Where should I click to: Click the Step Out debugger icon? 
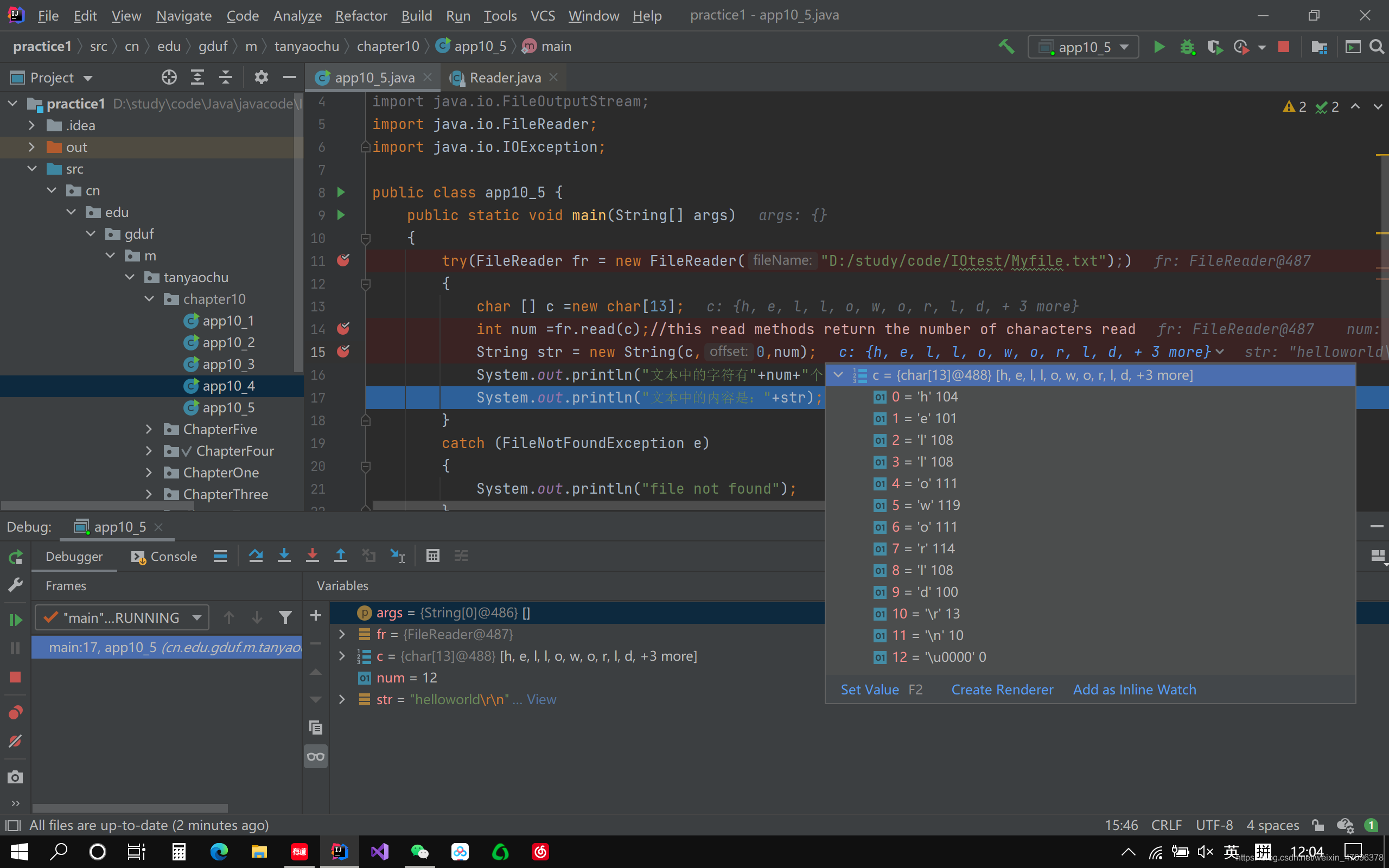click(340, 556)
